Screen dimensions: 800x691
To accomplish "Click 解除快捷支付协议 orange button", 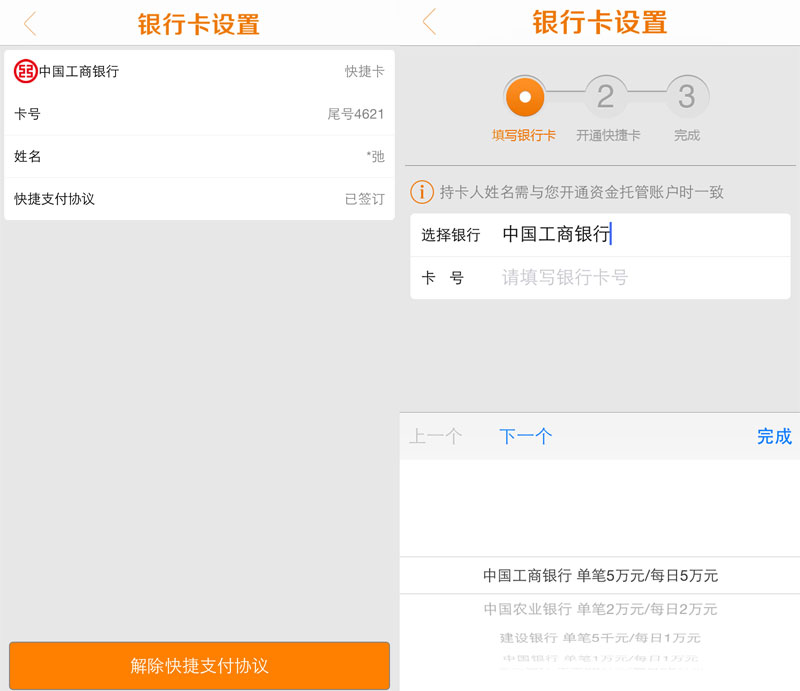I will tap(199, 665).
